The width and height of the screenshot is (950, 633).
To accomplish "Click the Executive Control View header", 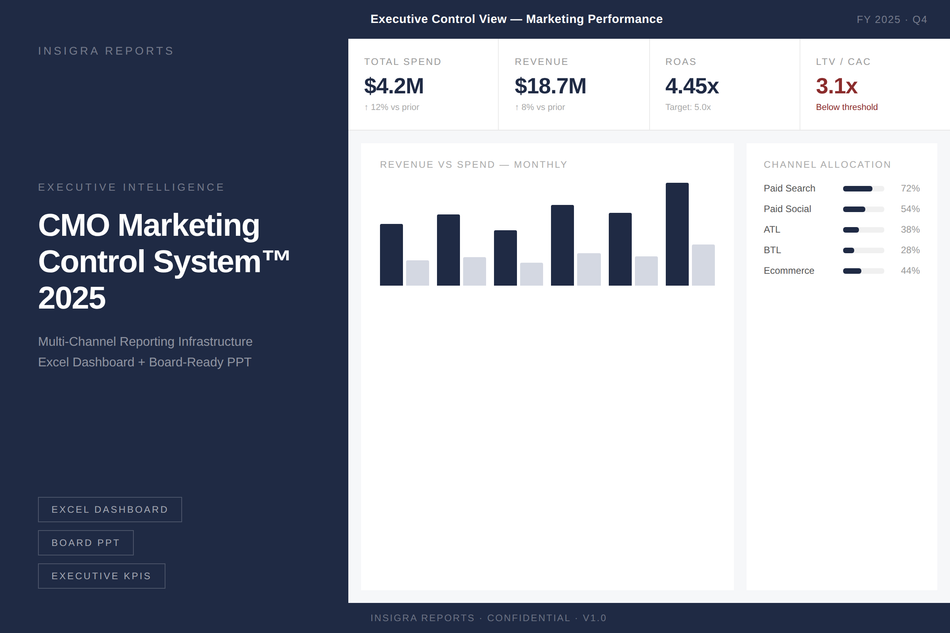I will [x=517, y=18].
